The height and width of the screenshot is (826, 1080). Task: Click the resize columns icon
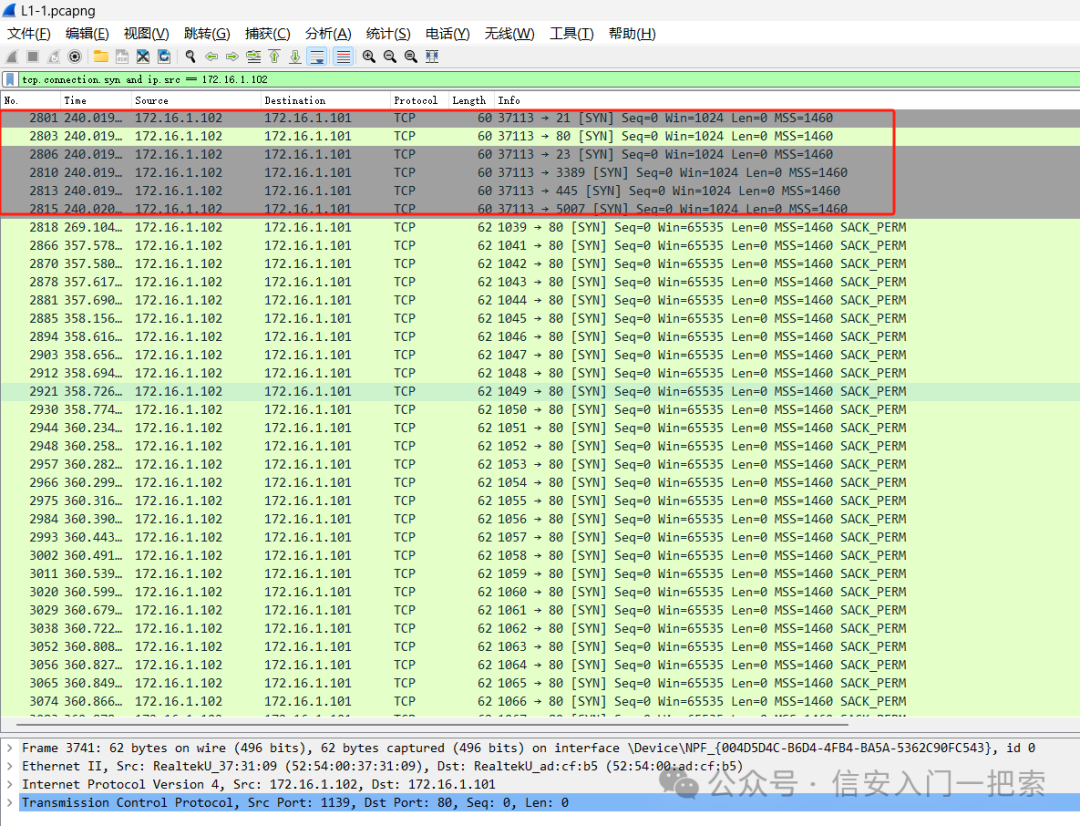tap(432, 56)
